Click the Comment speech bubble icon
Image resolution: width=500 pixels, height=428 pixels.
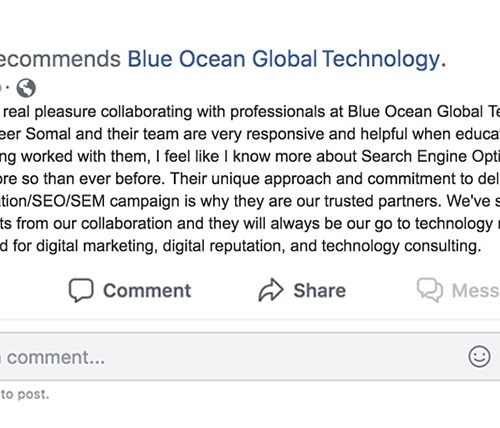coord(81,290)
